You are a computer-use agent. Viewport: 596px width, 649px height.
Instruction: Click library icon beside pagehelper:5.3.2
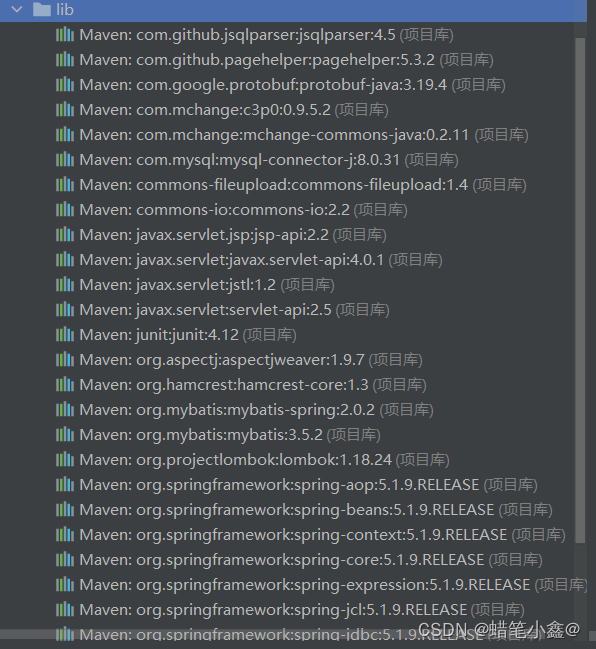(65, 60)
